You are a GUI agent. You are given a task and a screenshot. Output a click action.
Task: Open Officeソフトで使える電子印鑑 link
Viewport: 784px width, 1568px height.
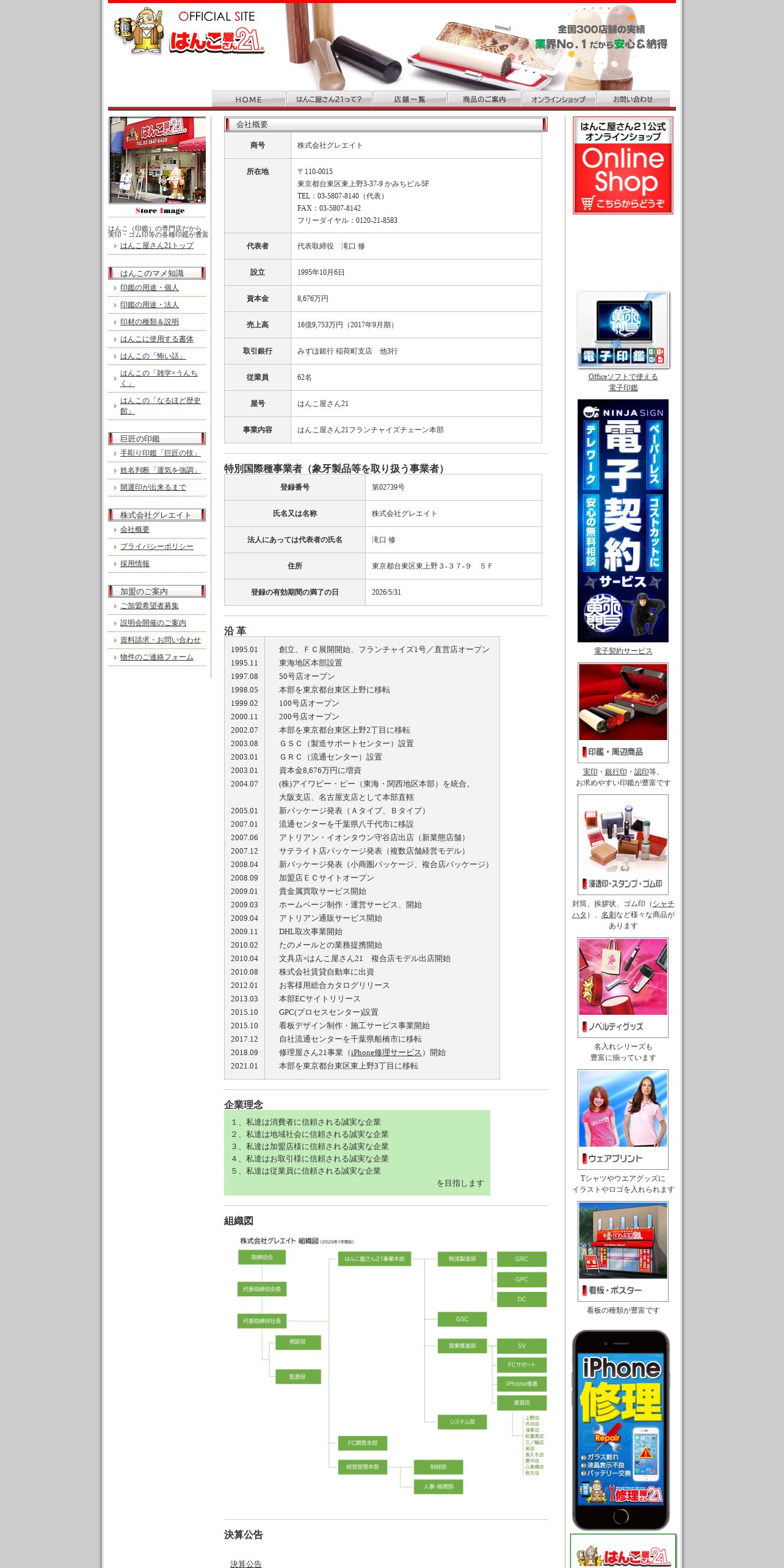click(x=623, y=382)
